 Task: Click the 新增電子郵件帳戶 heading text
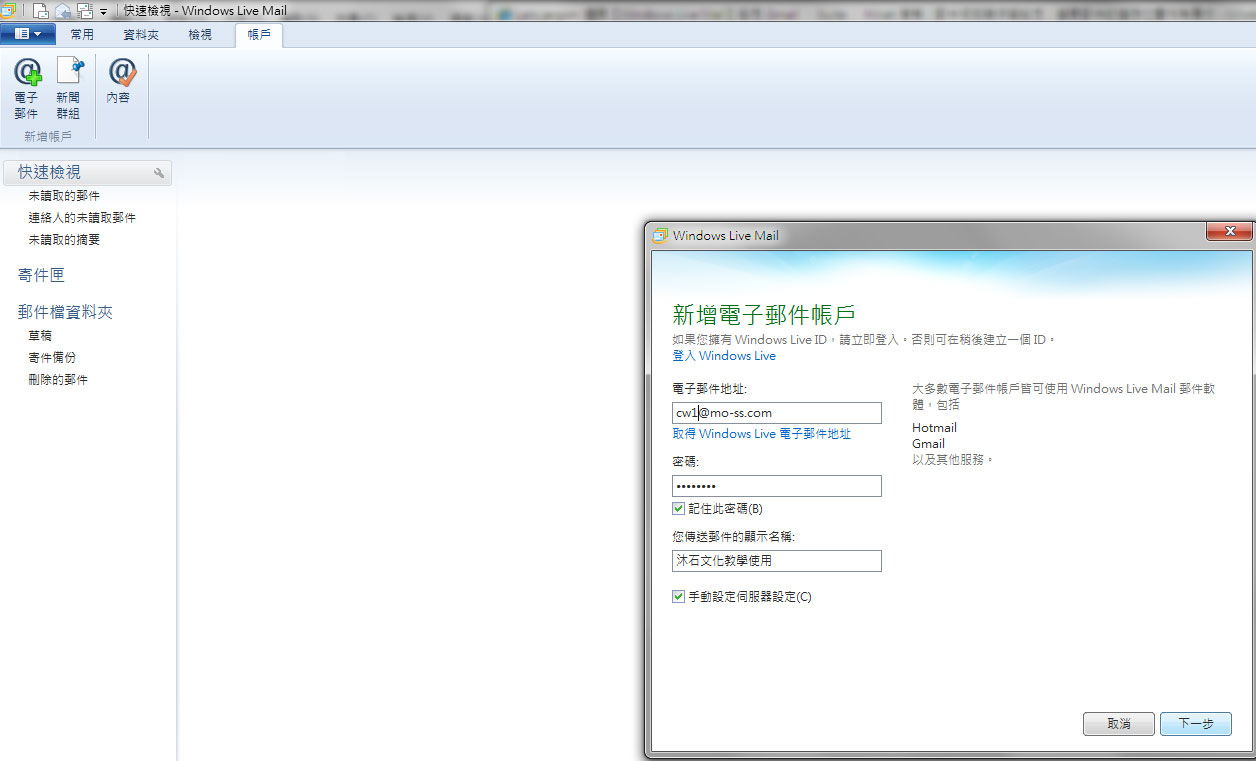point(763,315)
